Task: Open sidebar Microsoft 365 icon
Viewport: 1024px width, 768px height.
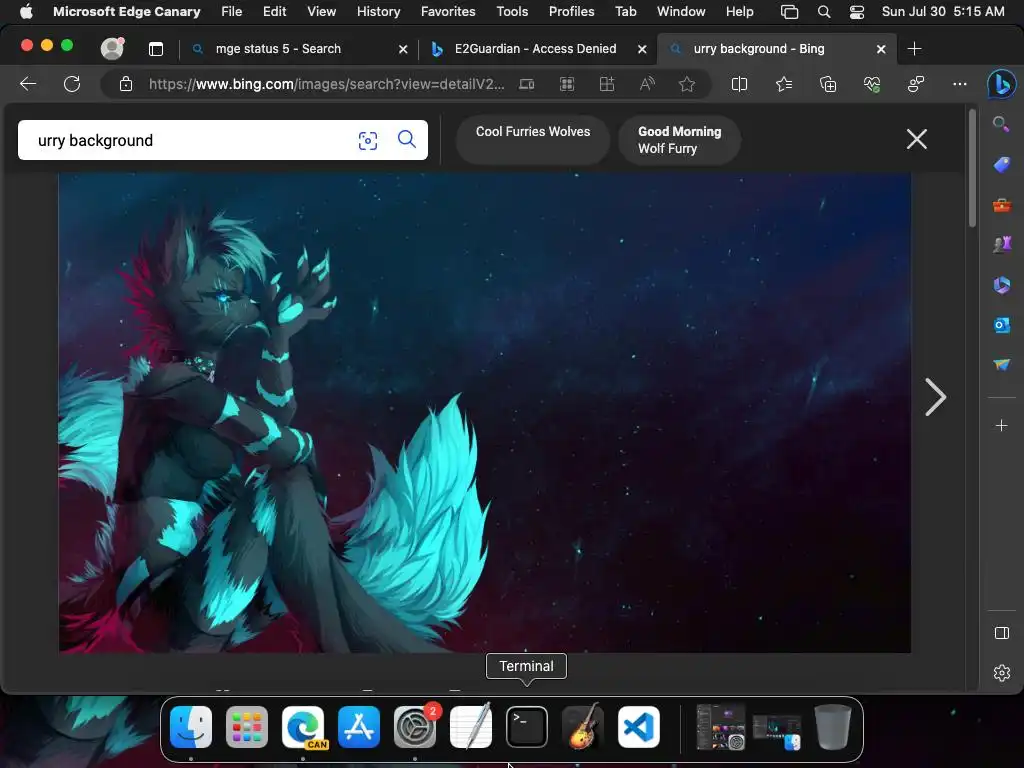Action: click(x=1001, y=285)
